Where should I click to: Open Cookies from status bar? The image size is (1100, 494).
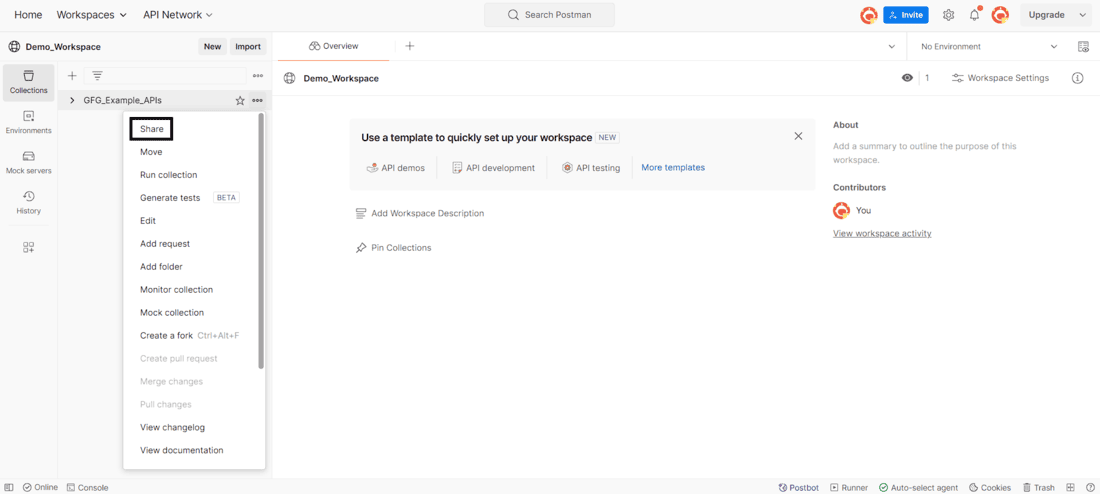pos(990,487)
